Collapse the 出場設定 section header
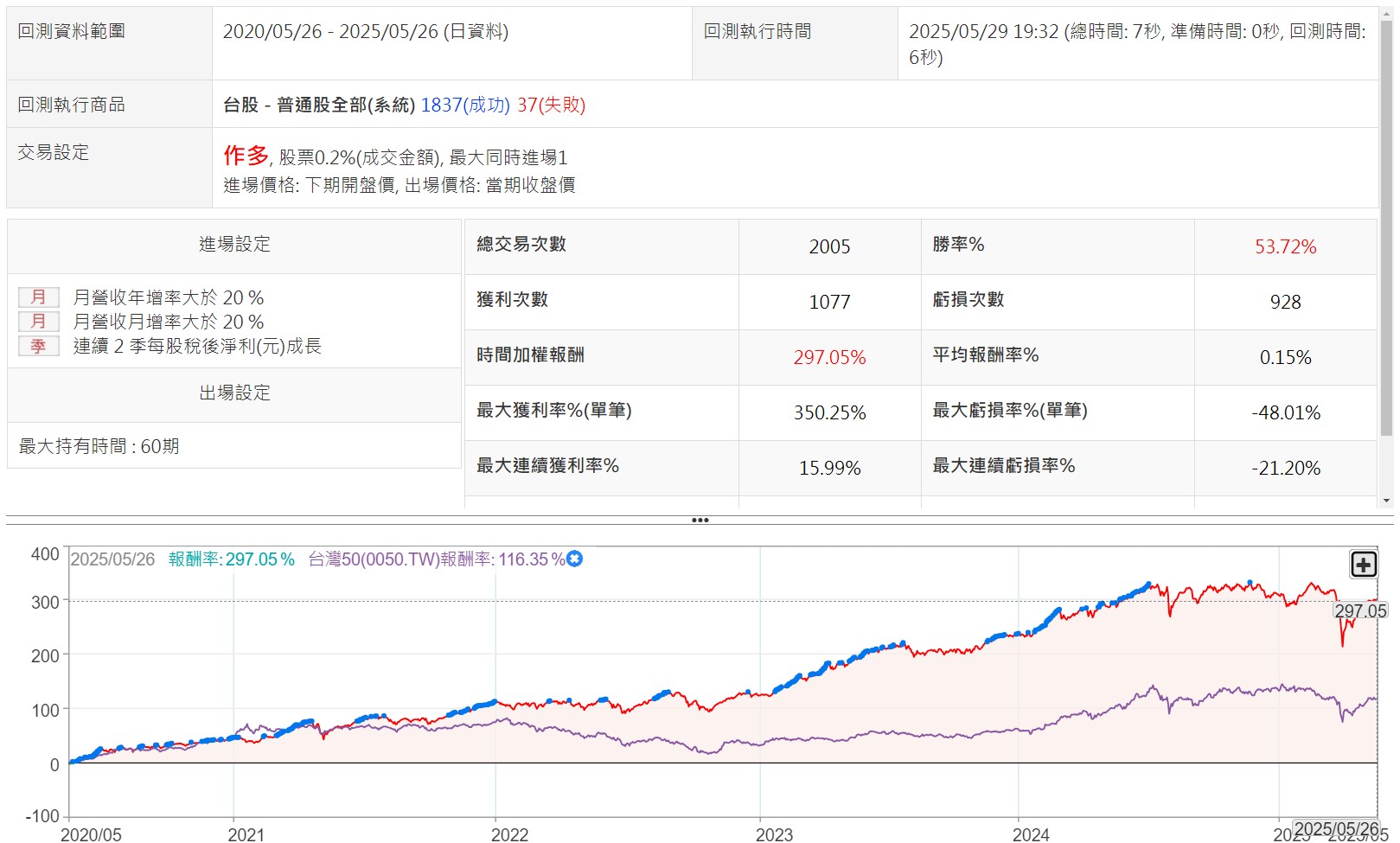The image size is (1400, 843). [x=234, y=393]
